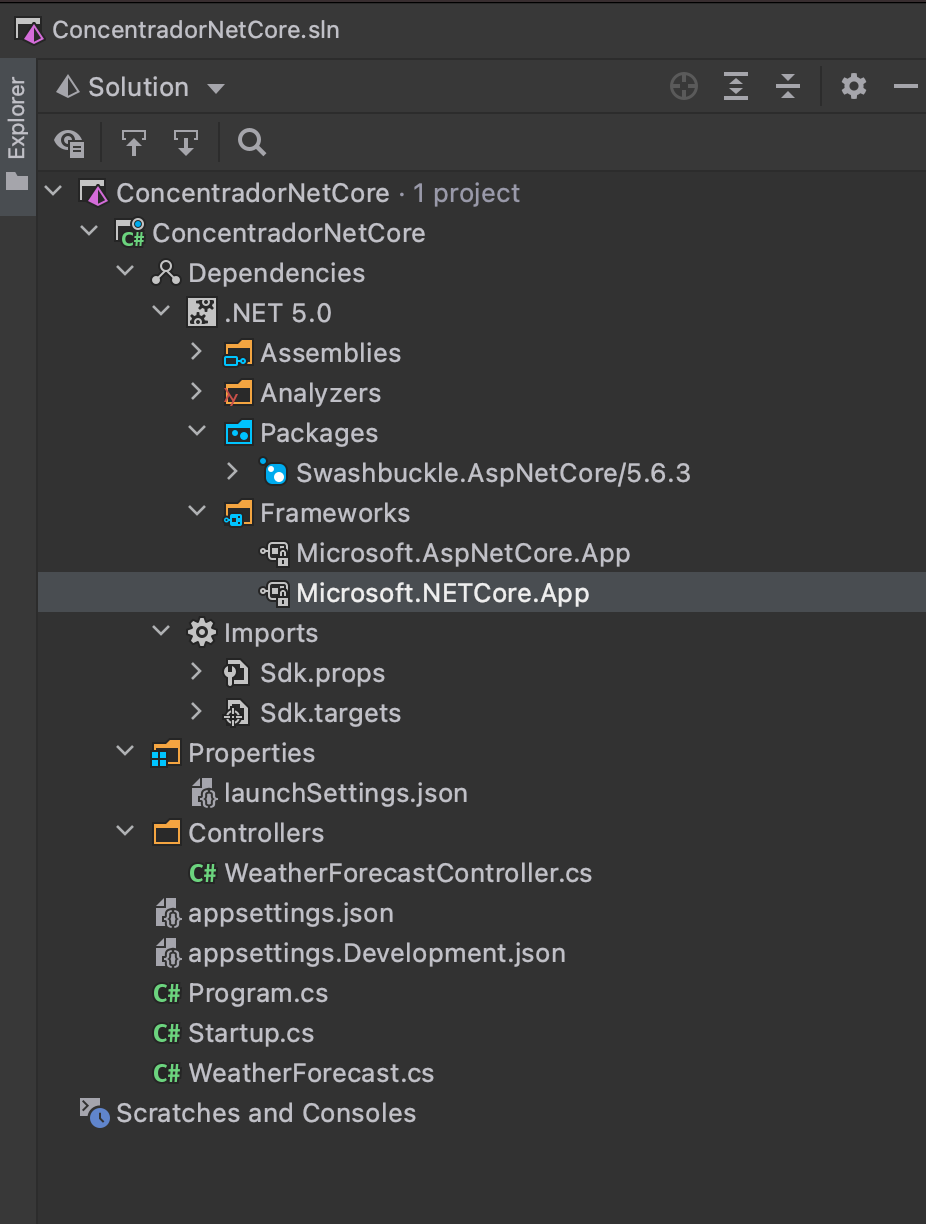Image resolution: width=926 pixels, height=1224 pixels.
Task: Click the upward navigation arrow icon
Action: pos(134,142)
